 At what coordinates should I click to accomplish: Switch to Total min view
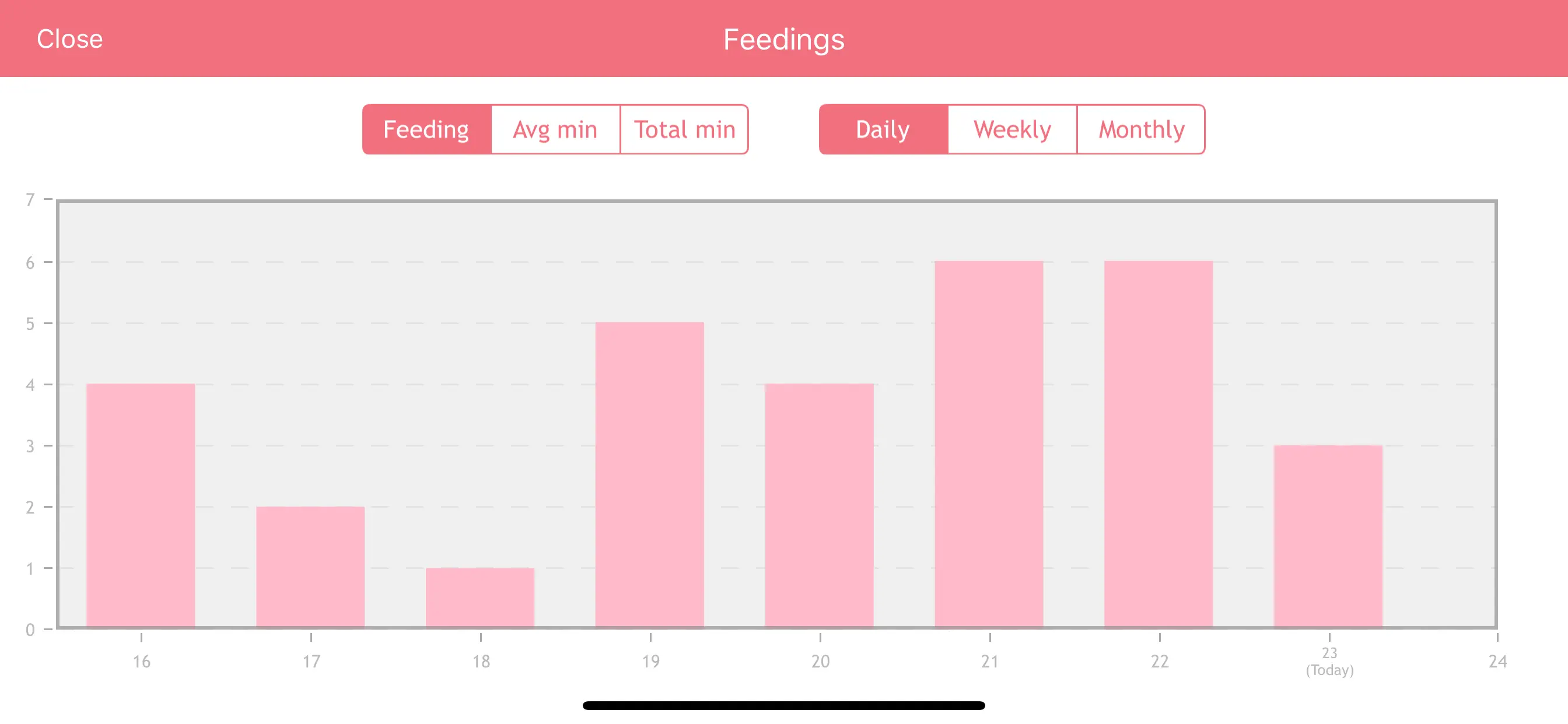(684, 129)
